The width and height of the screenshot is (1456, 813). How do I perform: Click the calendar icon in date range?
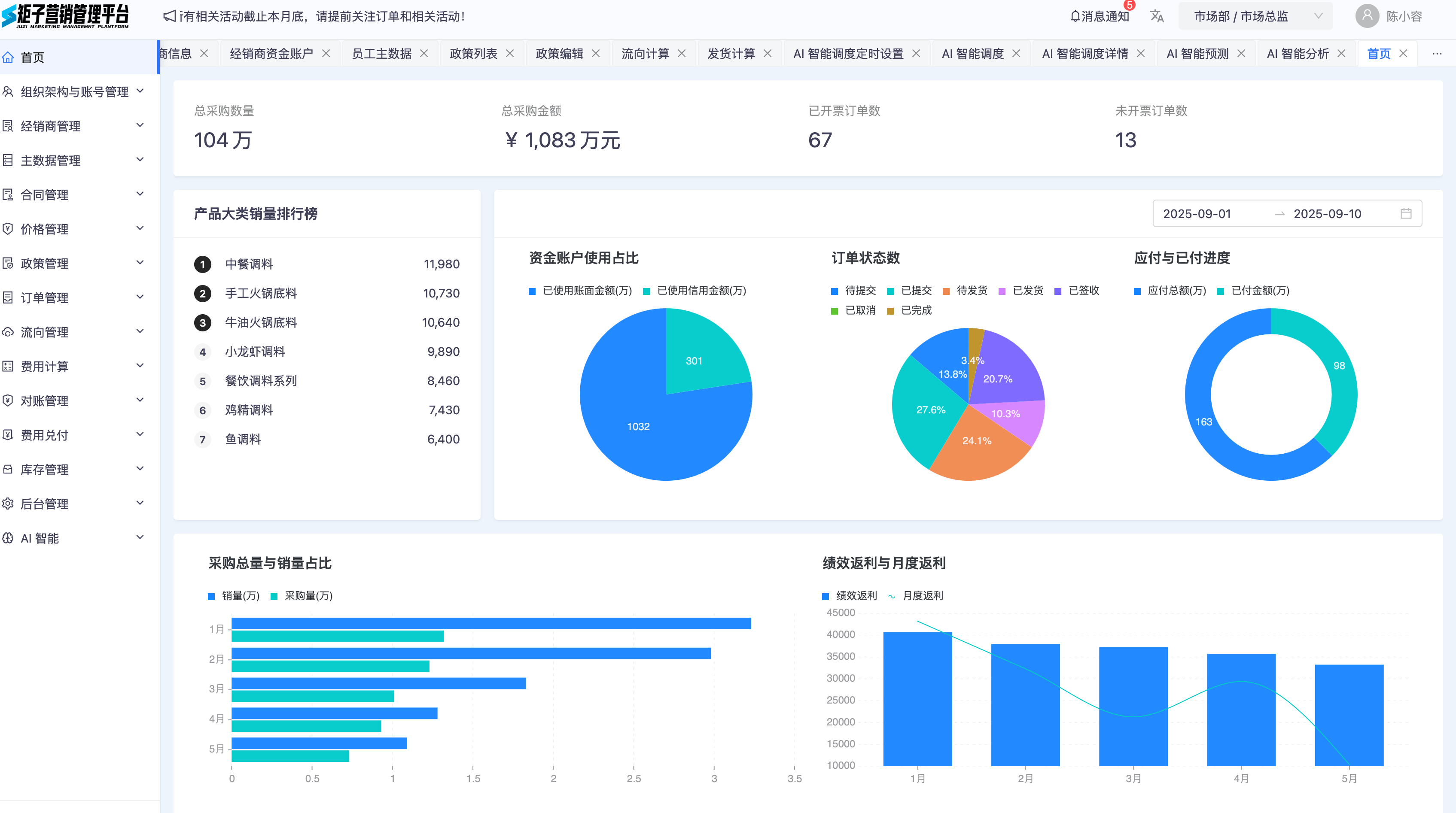tap(1406, 214)
